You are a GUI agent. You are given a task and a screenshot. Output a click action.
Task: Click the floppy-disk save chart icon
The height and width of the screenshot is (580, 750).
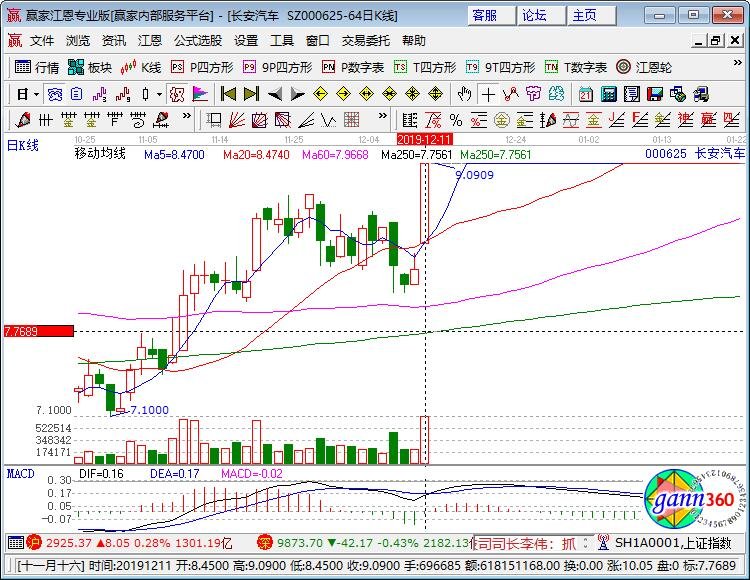tap(655, 94)
